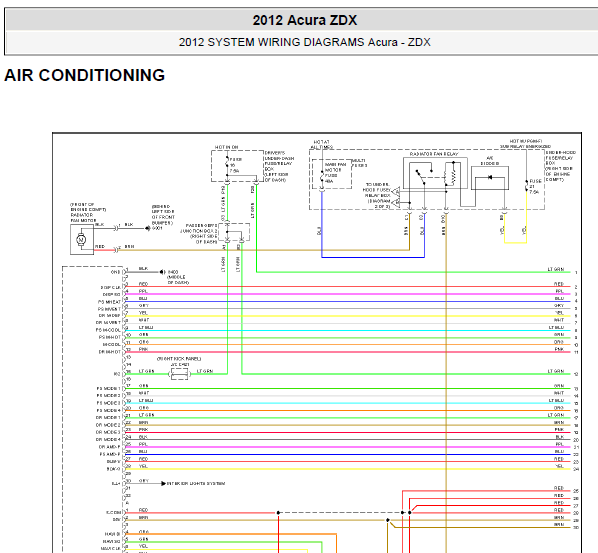Viewport: 598px width, 553px height.
Task: Select the blue wire from main fan fuse
Action: tap(322, 225)
